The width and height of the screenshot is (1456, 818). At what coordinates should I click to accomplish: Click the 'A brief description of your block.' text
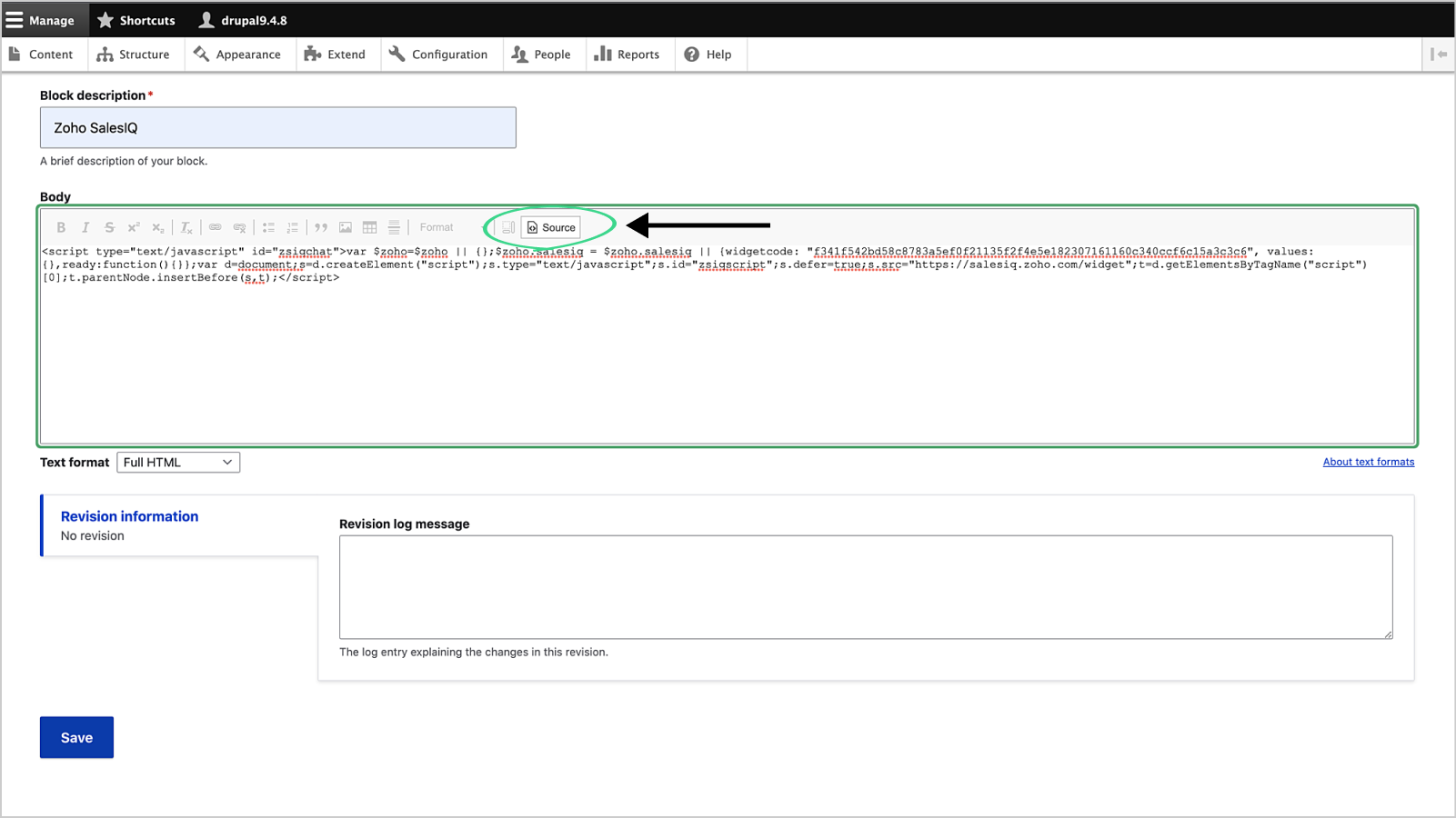[x=124, y=161]
